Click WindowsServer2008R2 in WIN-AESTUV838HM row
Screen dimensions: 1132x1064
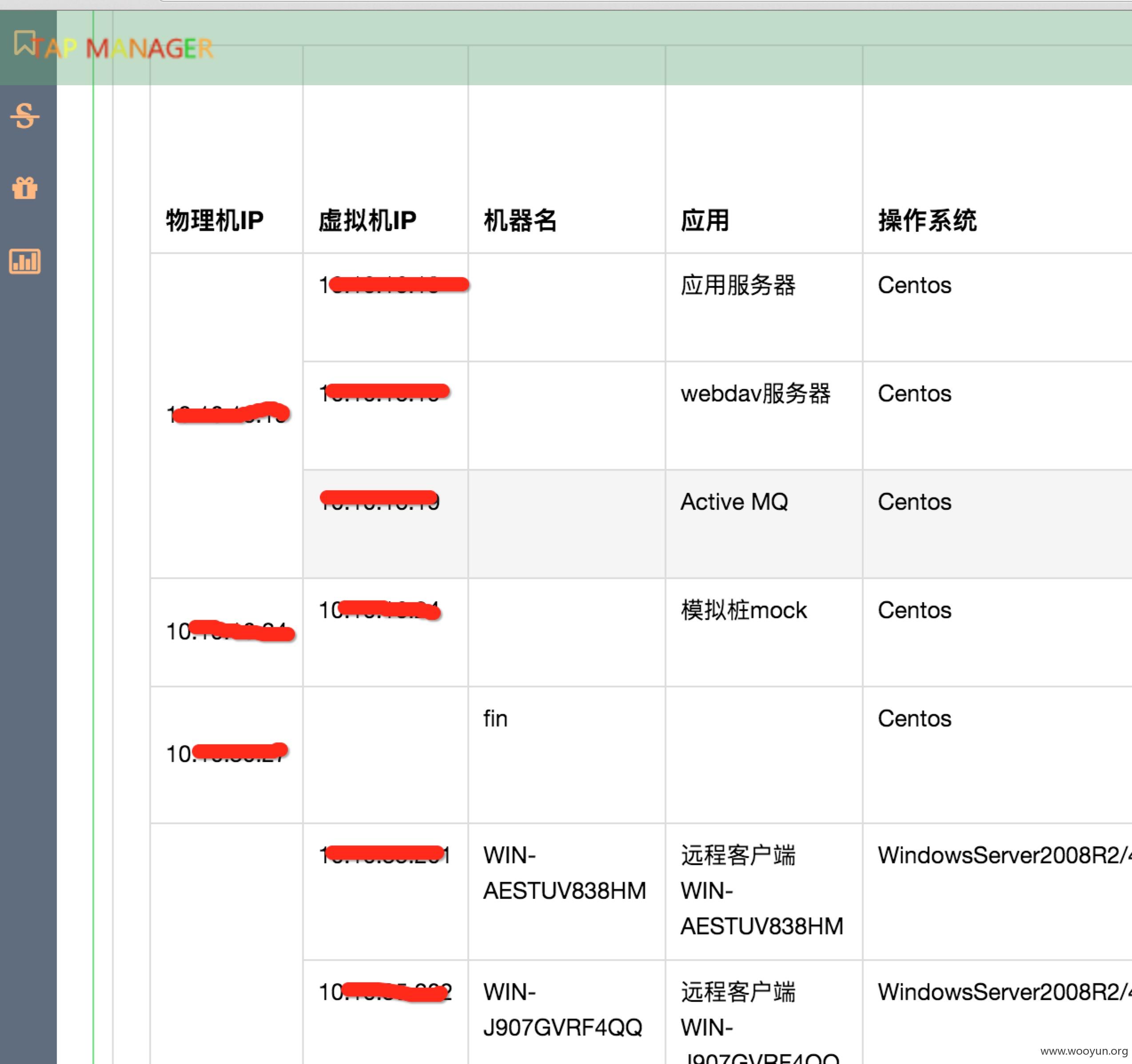(x=1004, y=855)
